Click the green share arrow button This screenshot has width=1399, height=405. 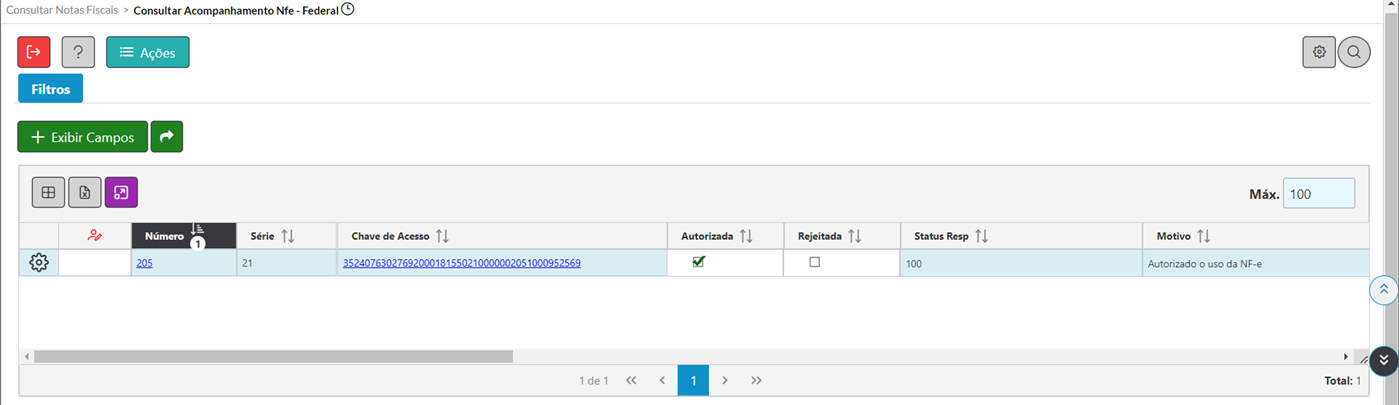point(167,137)
